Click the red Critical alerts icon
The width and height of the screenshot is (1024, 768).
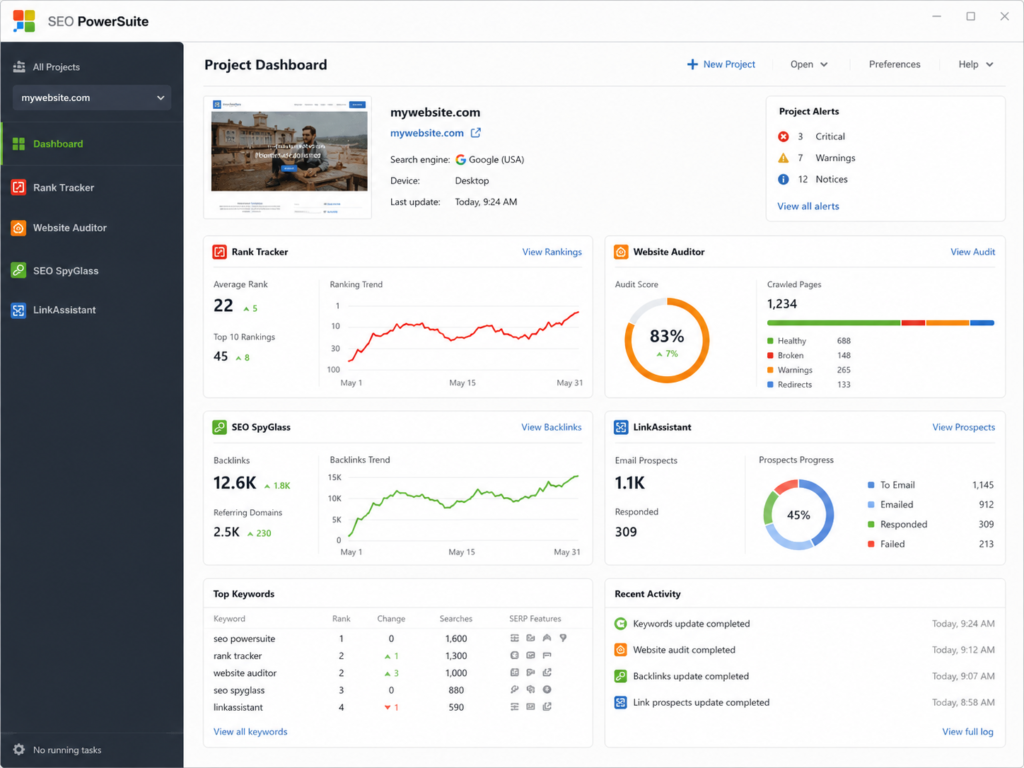coord(783,136)
